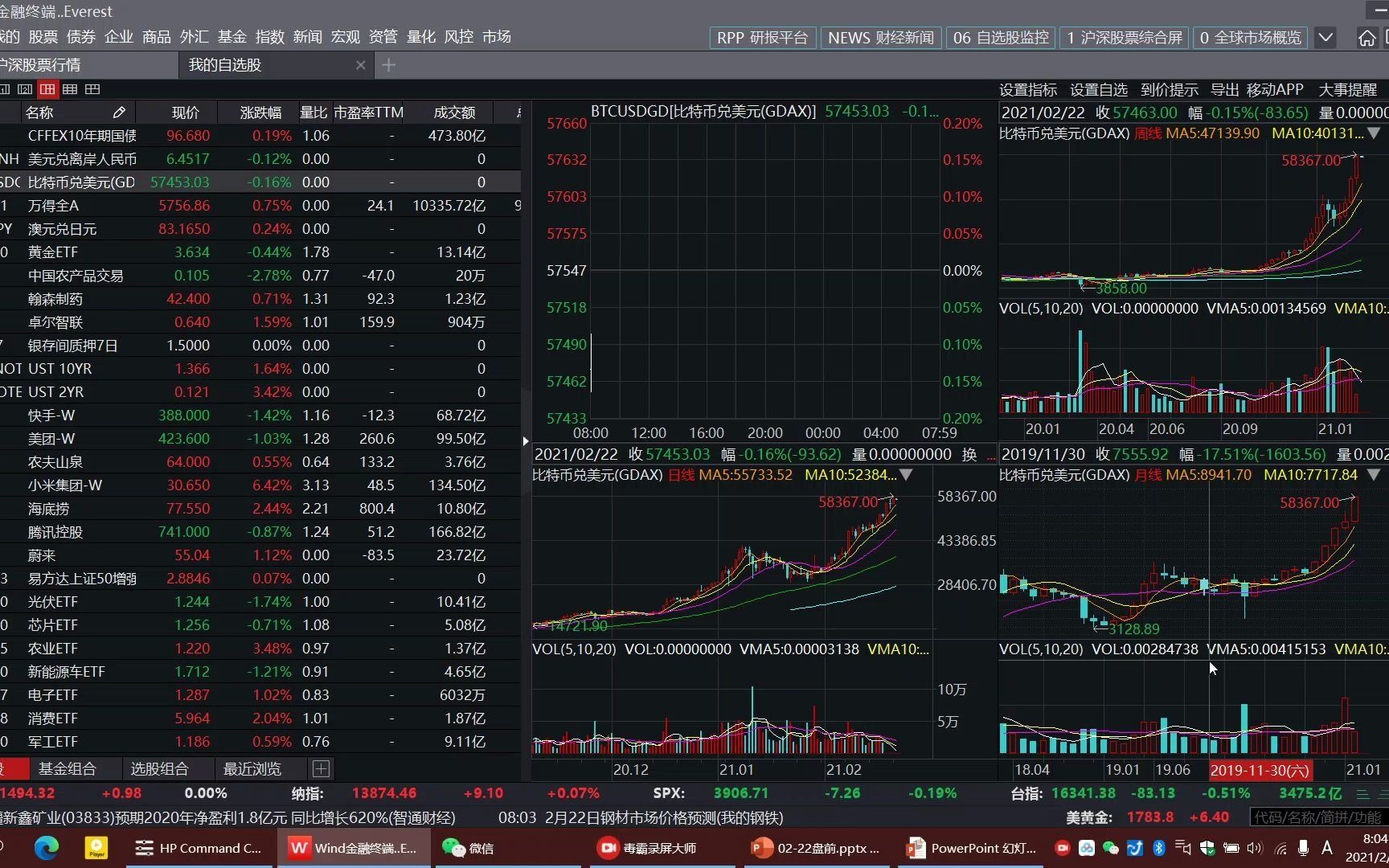Screen dimensions: 1389x868
Task: Click the Wi-Fi network tray icon
Action: [1280, 848]
